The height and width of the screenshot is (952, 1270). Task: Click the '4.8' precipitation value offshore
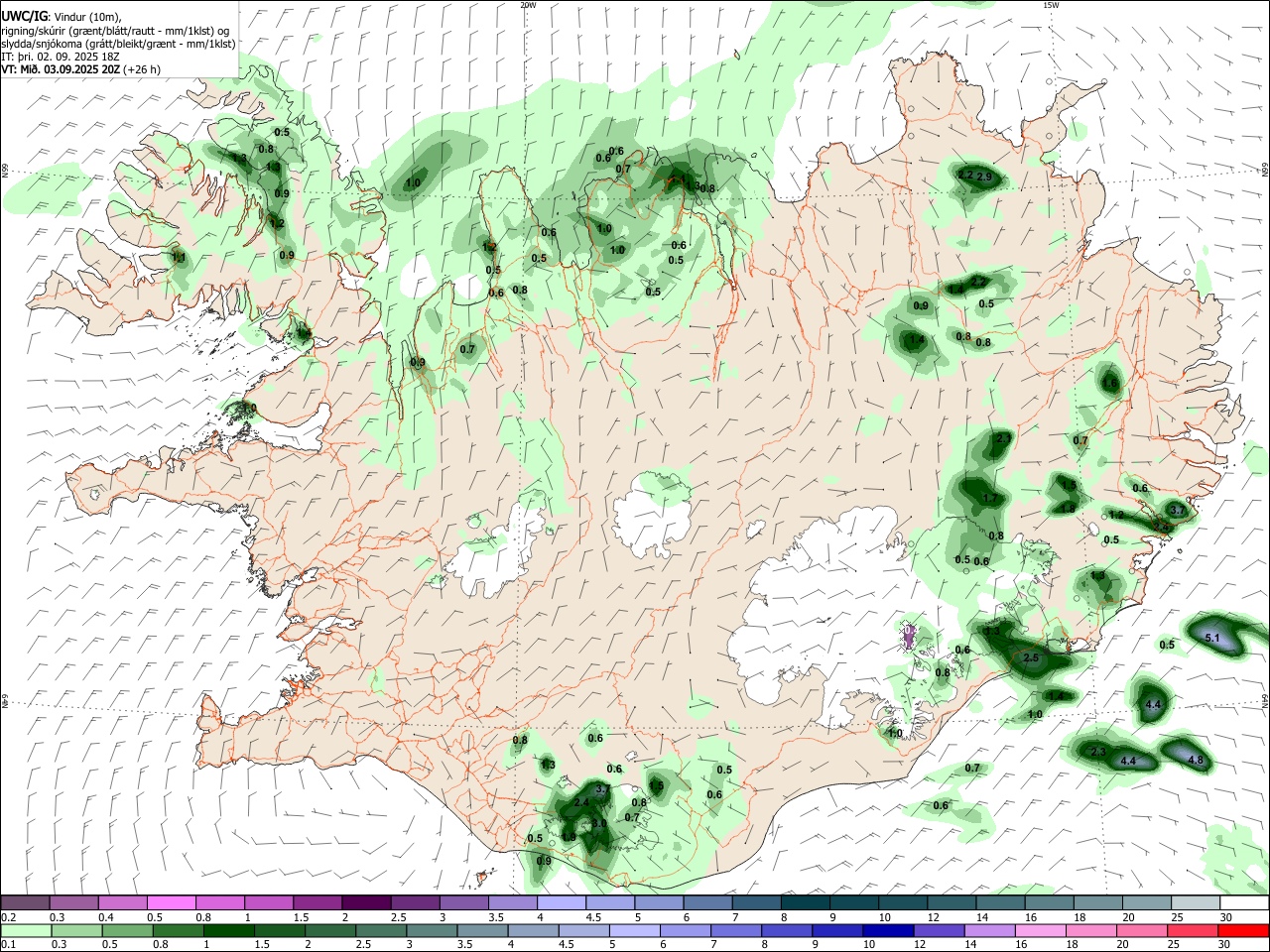point(1195,761)
